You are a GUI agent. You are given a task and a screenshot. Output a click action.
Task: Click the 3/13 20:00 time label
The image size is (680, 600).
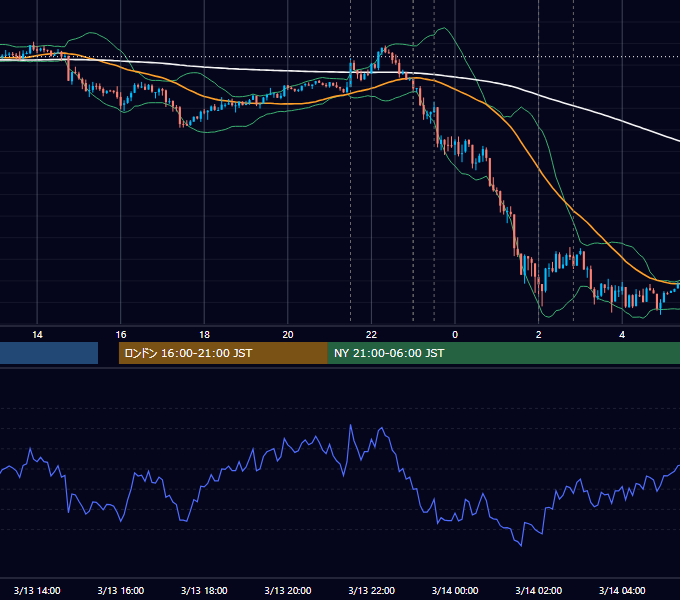point(288,590)
